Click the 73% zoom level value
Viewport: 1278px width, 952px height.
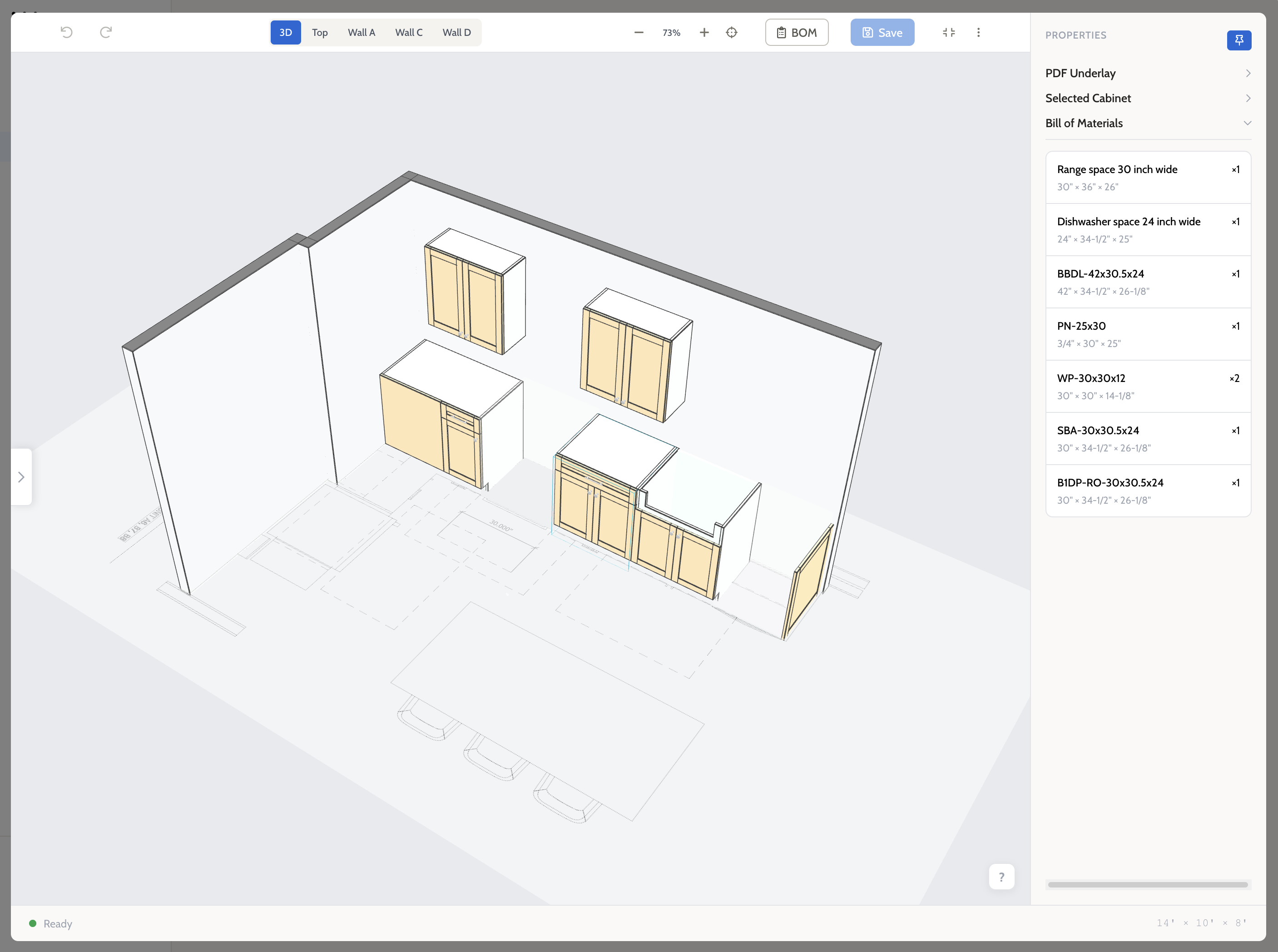click(x=671, y=33)
